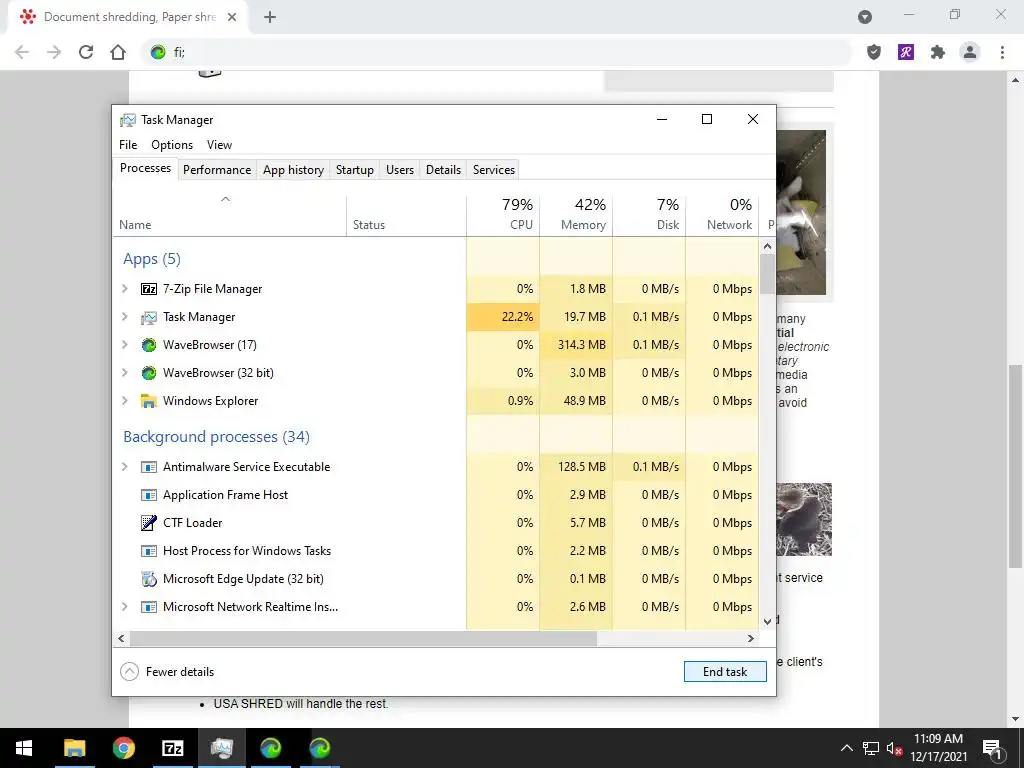
Task: Click the End task button
Action: pos(725,671)
